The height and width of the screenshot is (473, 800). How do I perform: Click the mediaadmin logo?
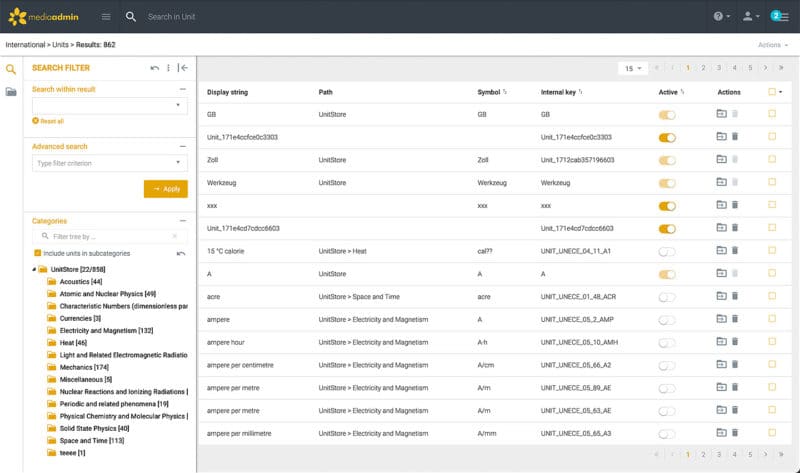(x=44, y=17)
